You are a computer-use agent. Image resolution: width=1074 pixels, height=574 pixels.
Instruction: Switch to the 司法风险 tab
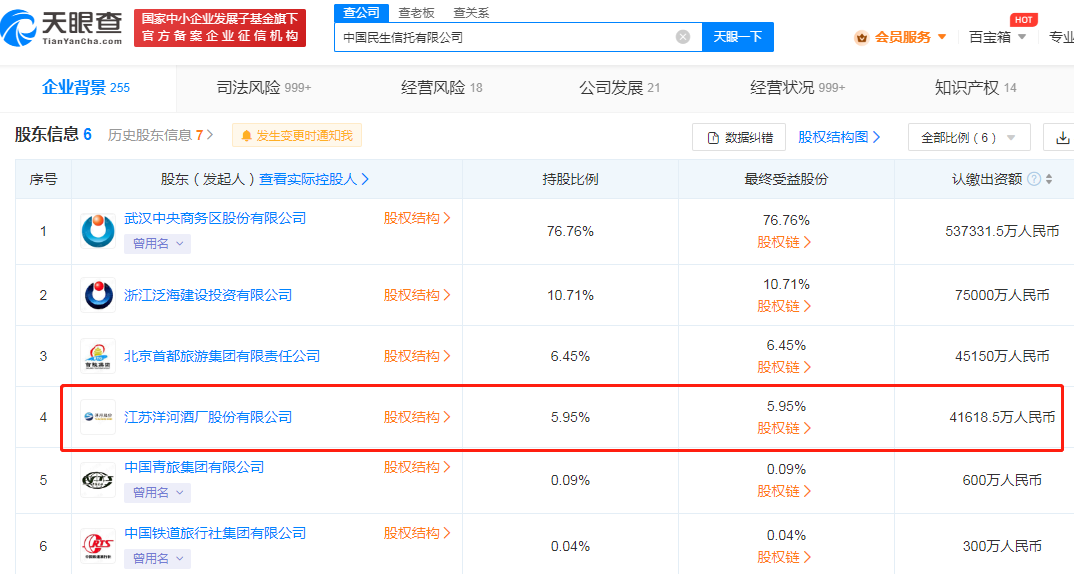tap(263, 88)
